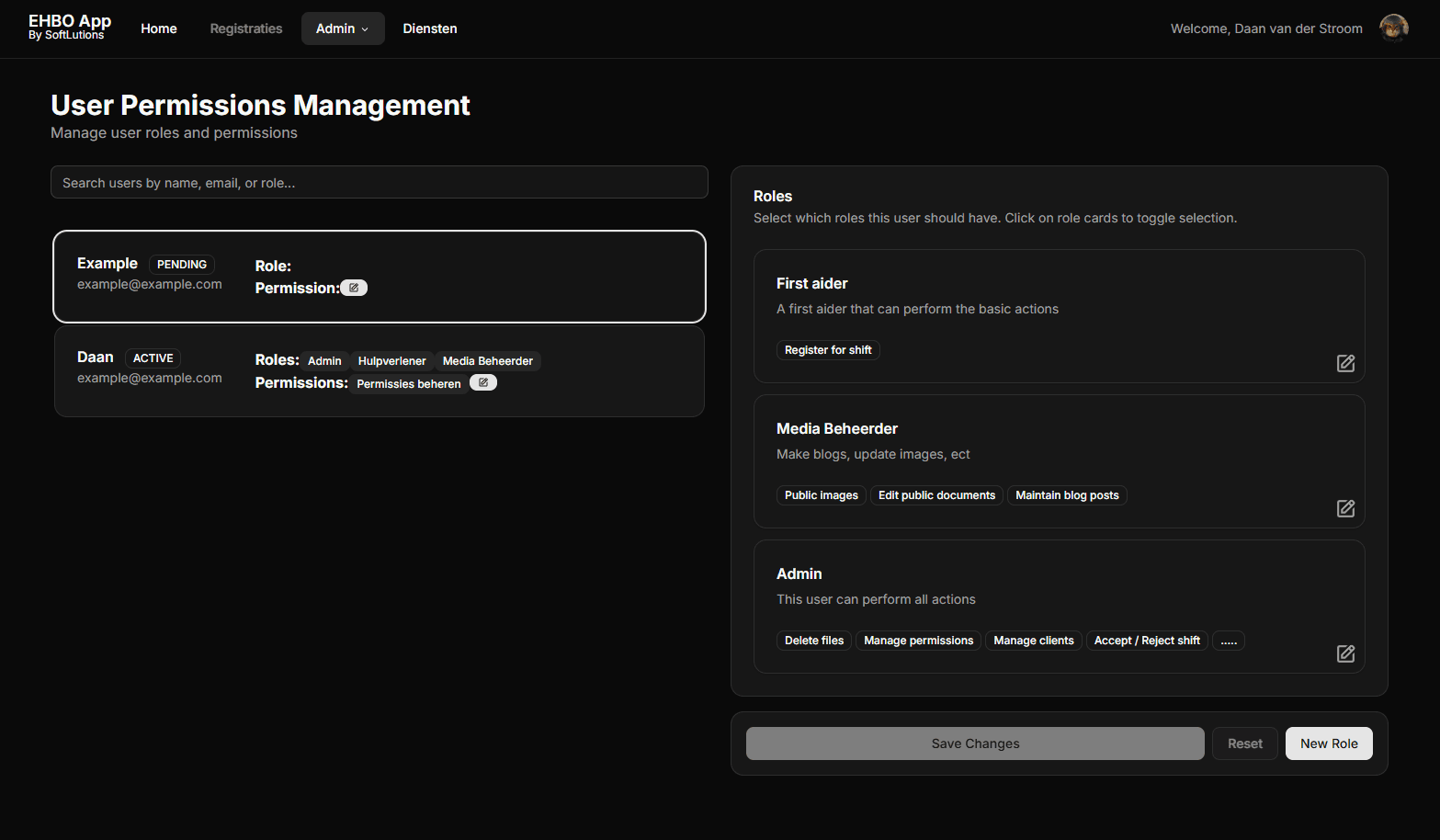Open the user profile avatar

pos(1393,28)
